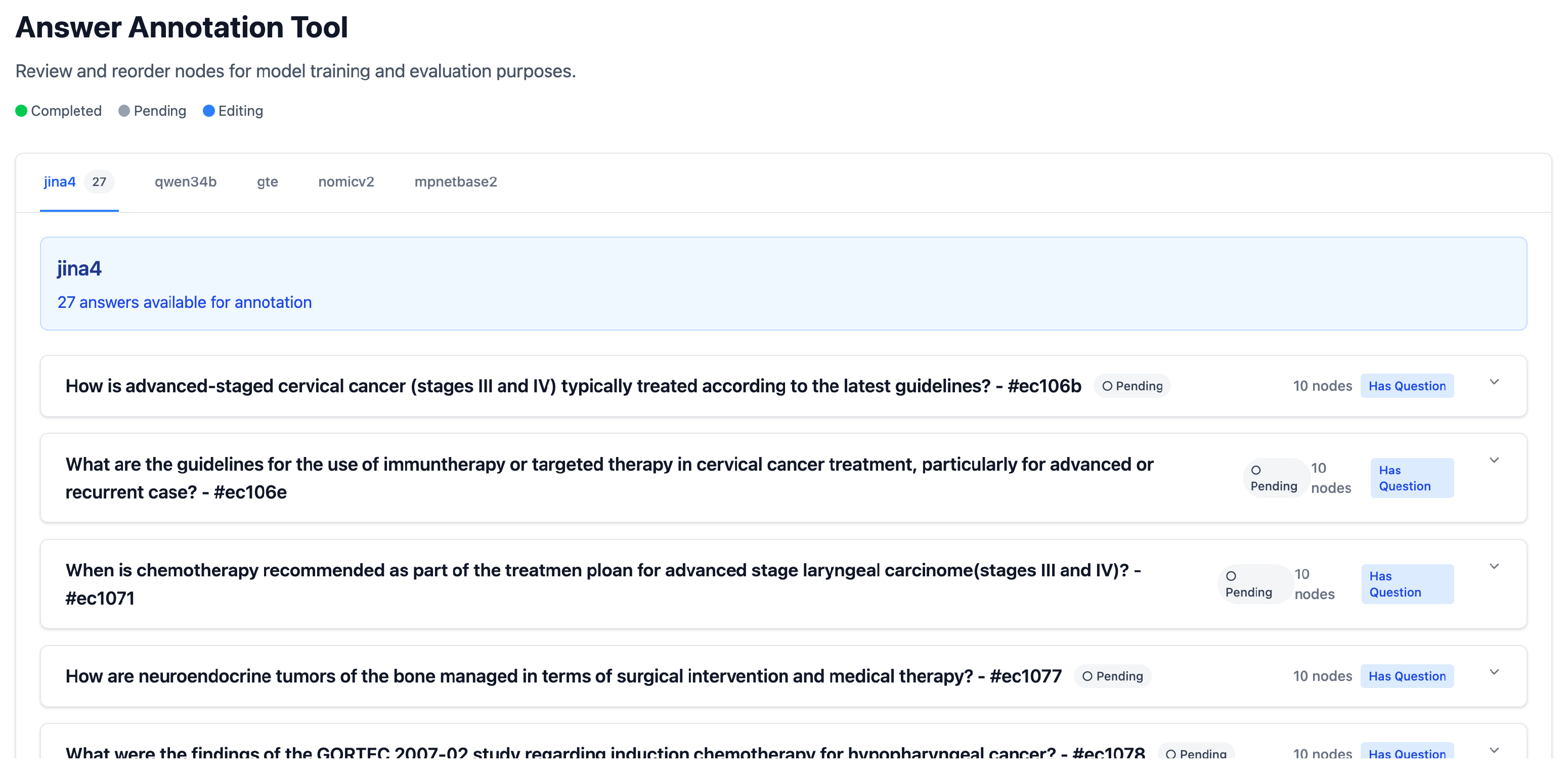Switch to the qwen34b tab

[x=185, y=182]
